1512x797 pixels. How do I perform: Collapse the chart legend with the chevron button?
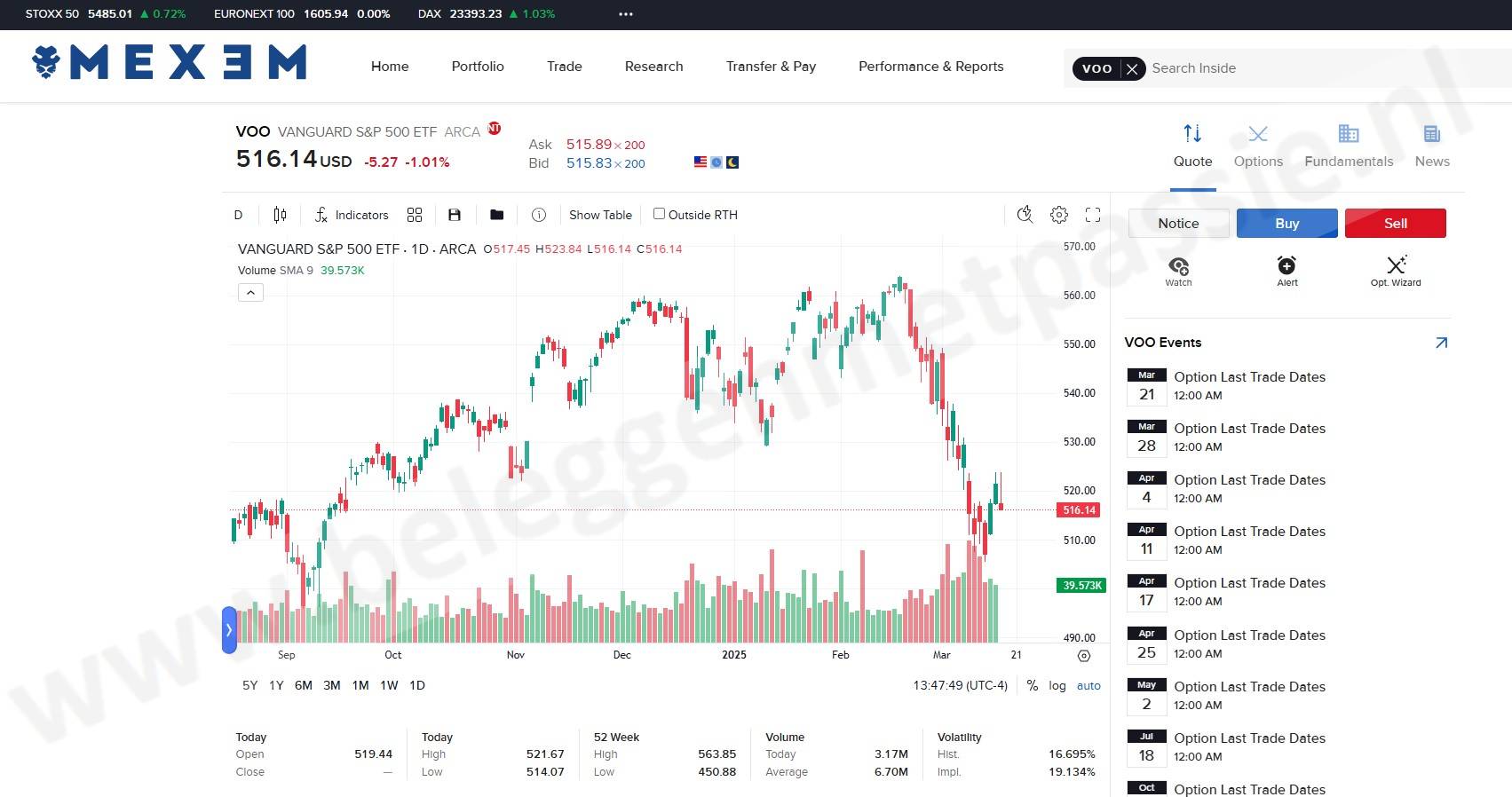click(x=250, y=293)
